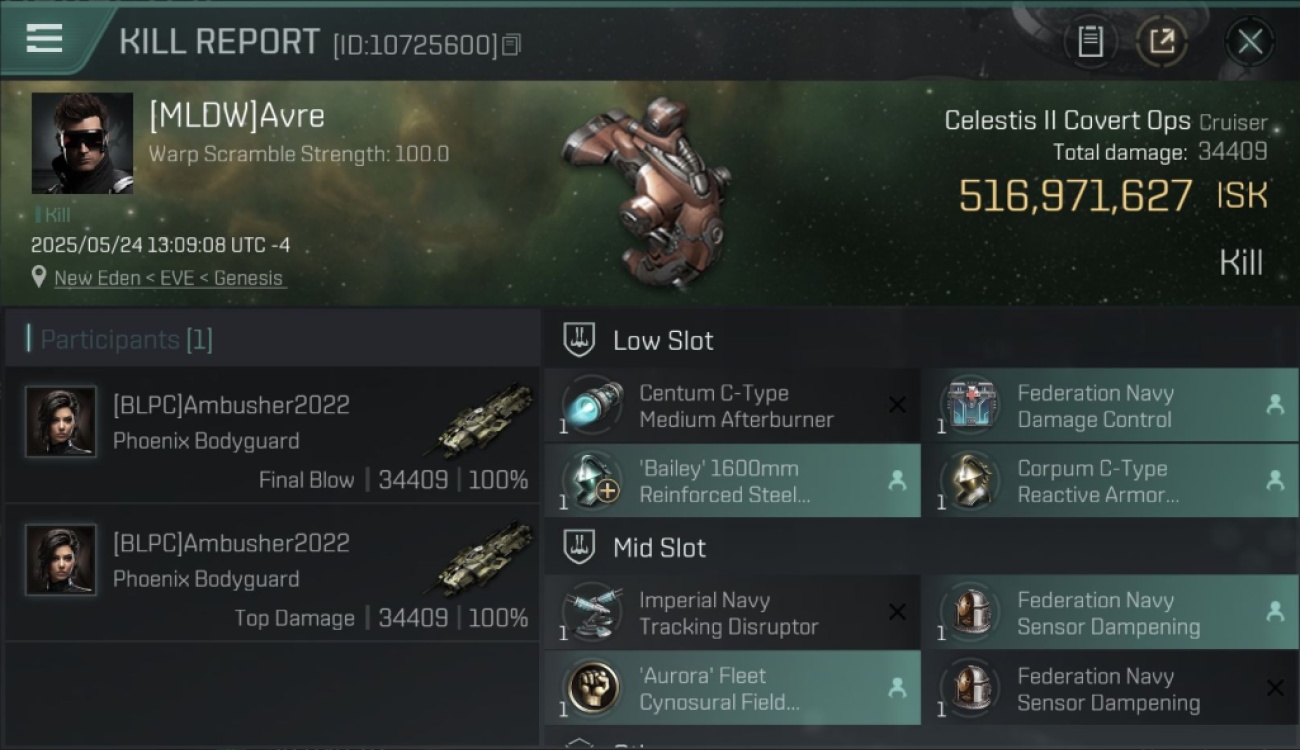Screen dimensions: 1300x750
Task: Open the Top Damage Ambusher2022 participant entry
Action: point(272,573)
